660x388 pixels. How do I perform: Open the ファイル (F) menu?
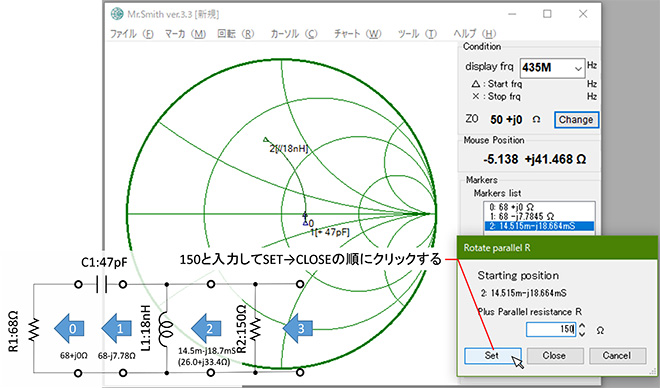132,34
